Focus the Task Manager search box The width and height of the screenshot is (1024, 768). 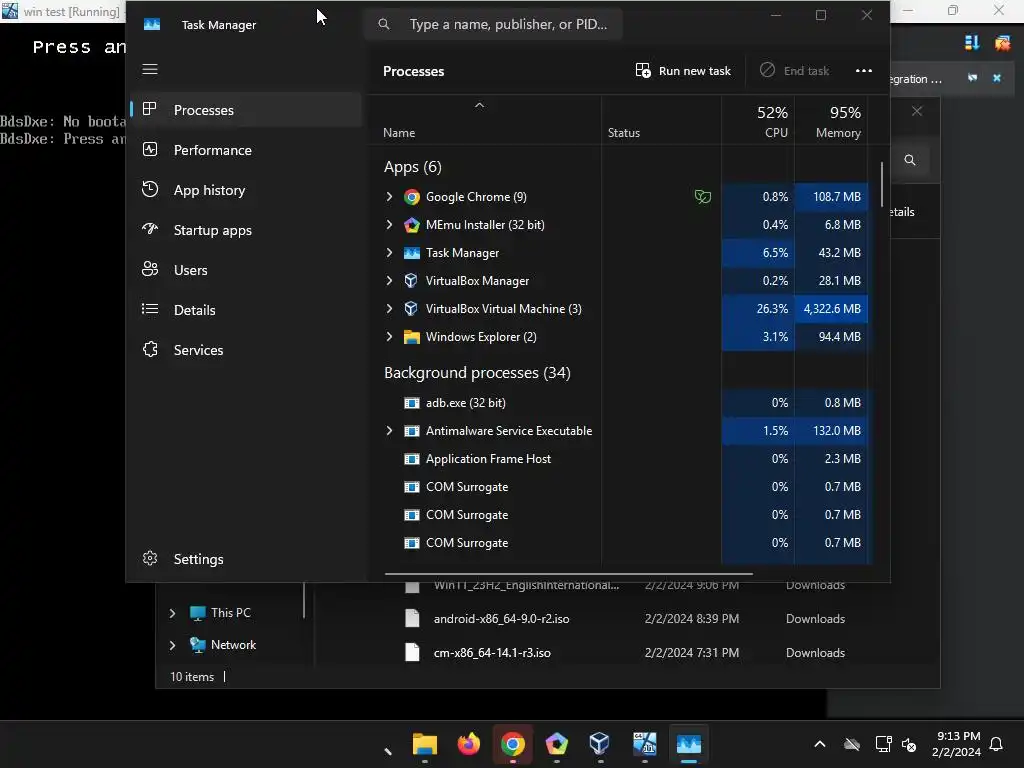[x=493, y=24]
